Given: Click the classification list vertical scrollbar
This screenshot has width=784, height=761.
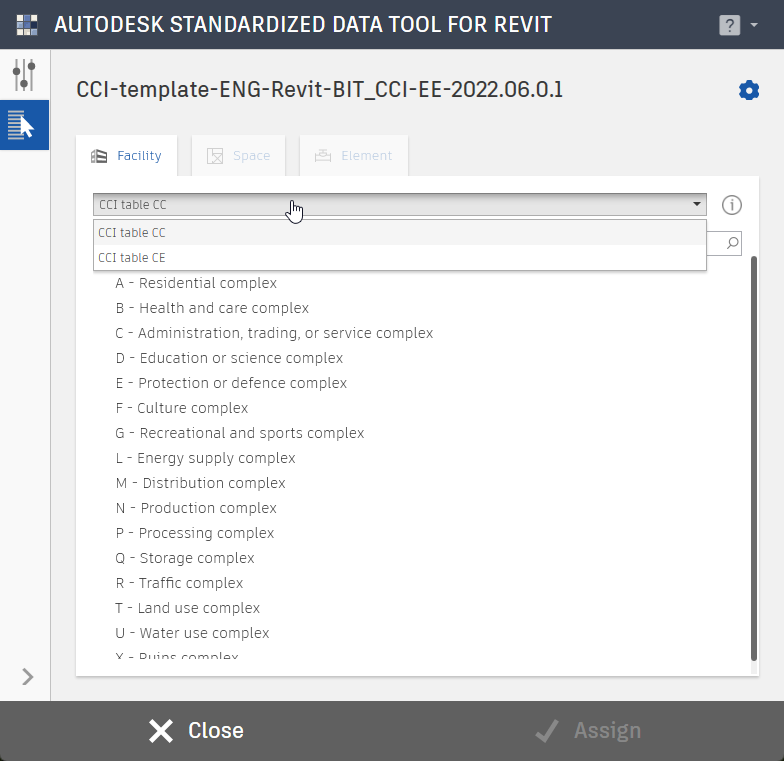Looking at the screenshot, I should [754, 458].
